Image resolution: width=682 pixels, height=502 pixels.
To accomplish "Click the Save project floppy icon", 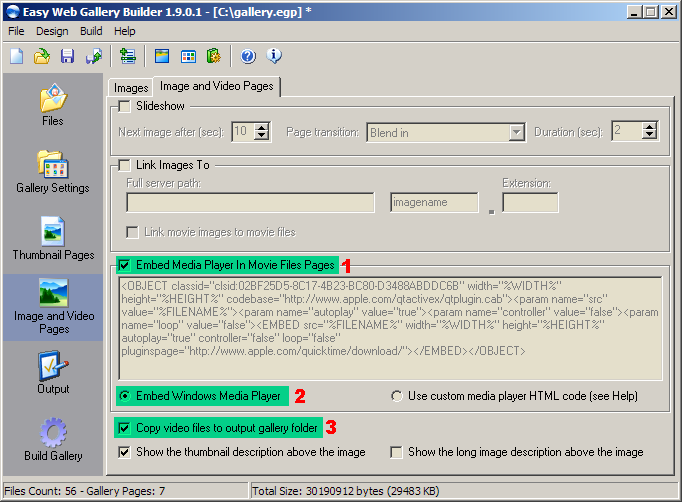I will [x=67, y=56].
